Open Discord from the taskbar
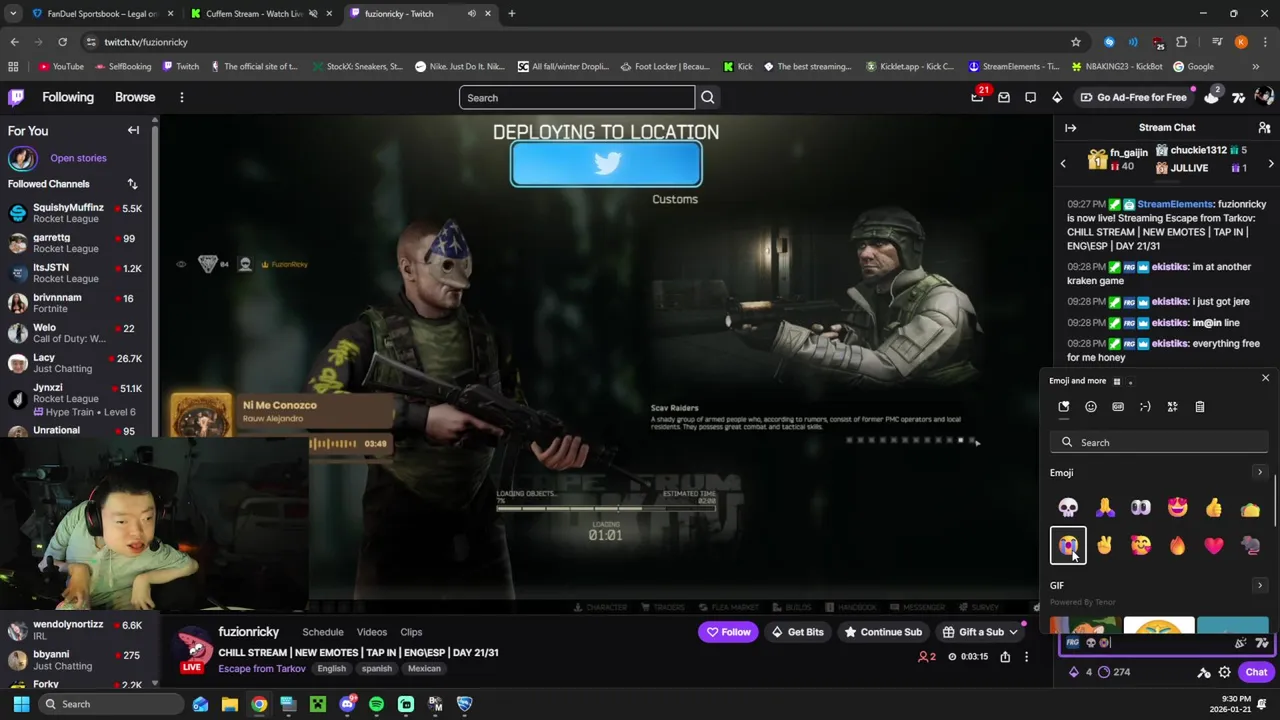The width and height of the screenshot is (1280, 720). [x=347, y=704]
